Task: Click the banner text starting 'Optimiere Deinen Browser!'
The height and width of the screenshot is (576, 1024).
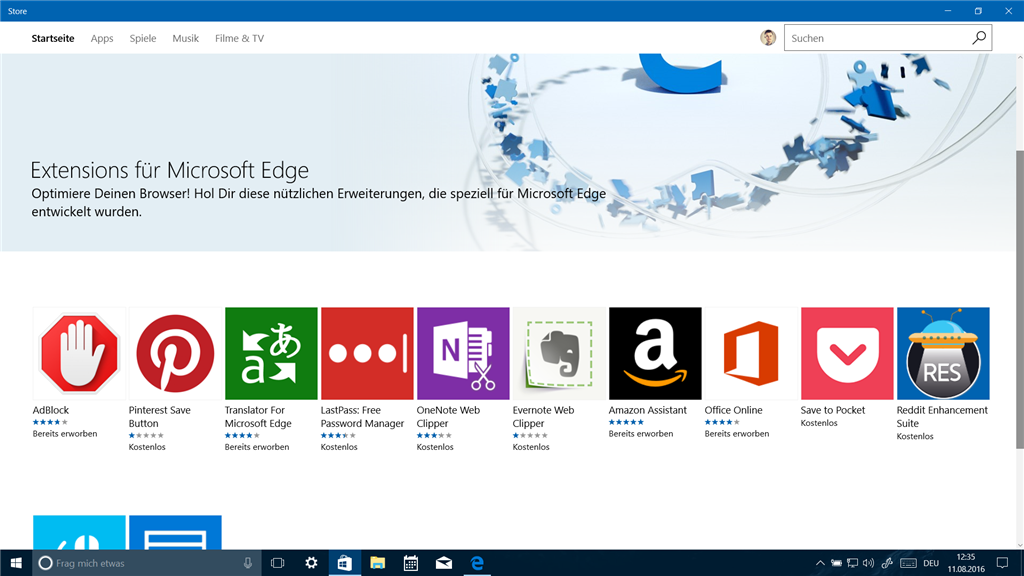Action: click(319, 202)
